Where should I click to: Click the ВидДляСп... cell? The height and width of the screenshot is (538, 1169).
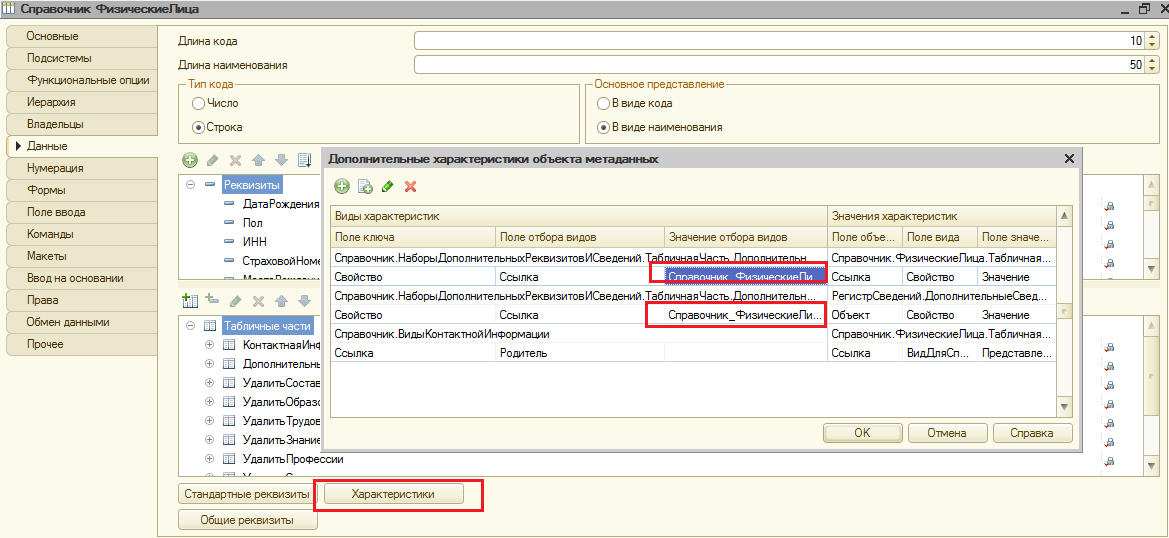click(x=939, y=353)
